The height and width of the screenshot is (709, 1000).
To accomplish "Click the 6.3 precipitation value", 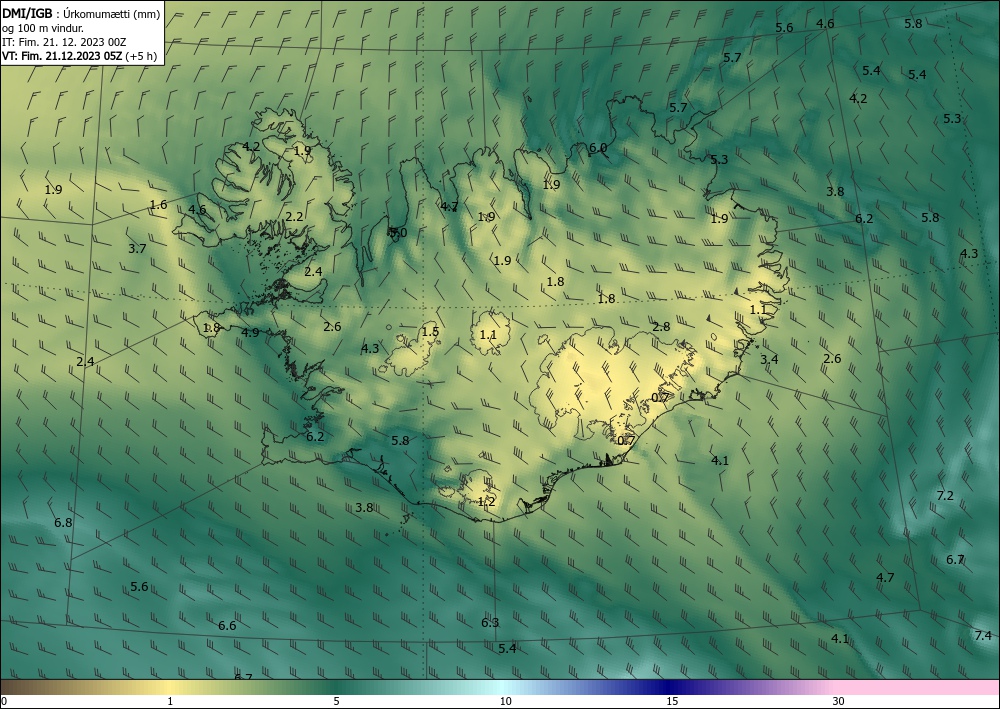I will [x=490, y=623].
